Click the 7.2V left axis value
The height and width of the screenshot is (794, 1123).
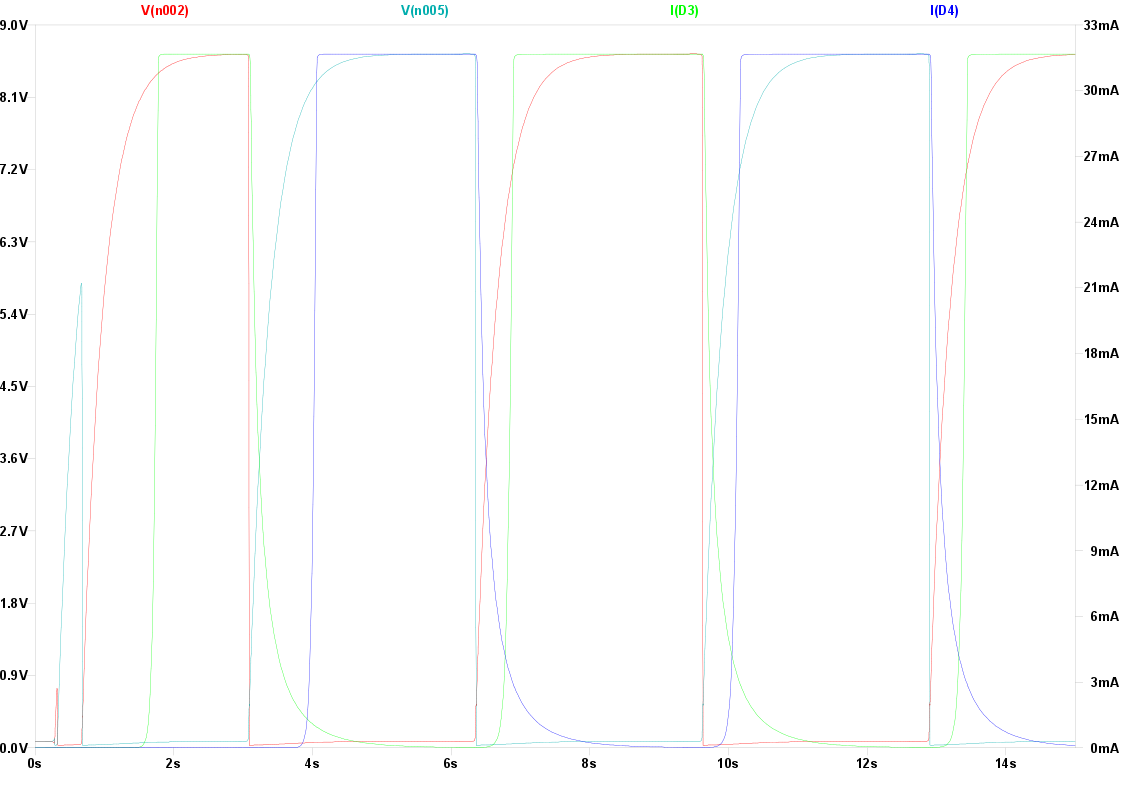14,170
